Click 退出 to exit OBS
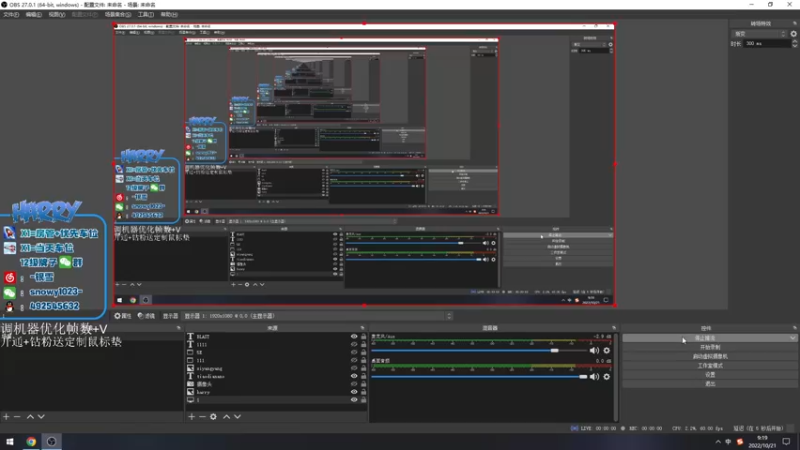 click(710, 384)
